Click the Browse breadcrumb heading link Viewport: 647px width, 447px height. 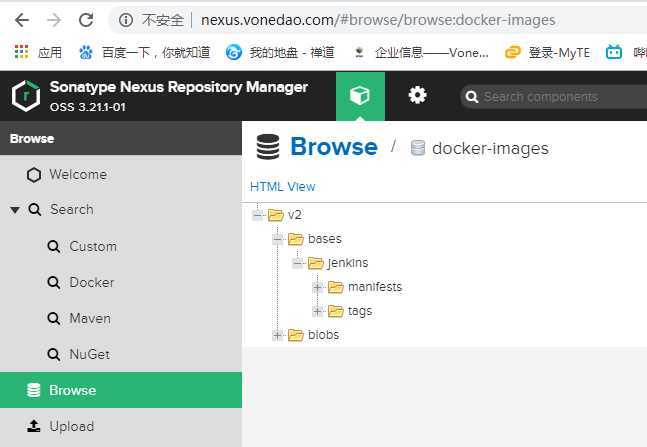[334, 147]
